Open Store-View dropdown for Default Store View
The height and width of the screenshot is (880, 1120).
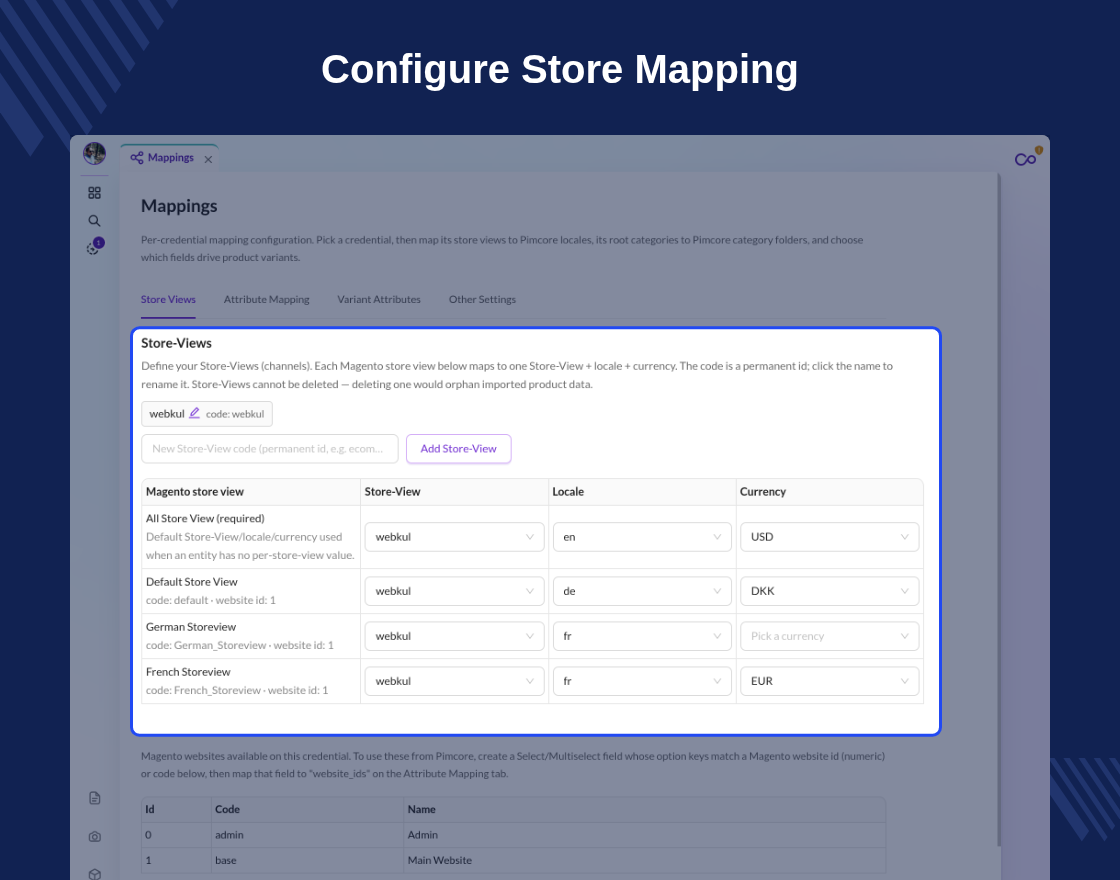[x=454, y=591]
